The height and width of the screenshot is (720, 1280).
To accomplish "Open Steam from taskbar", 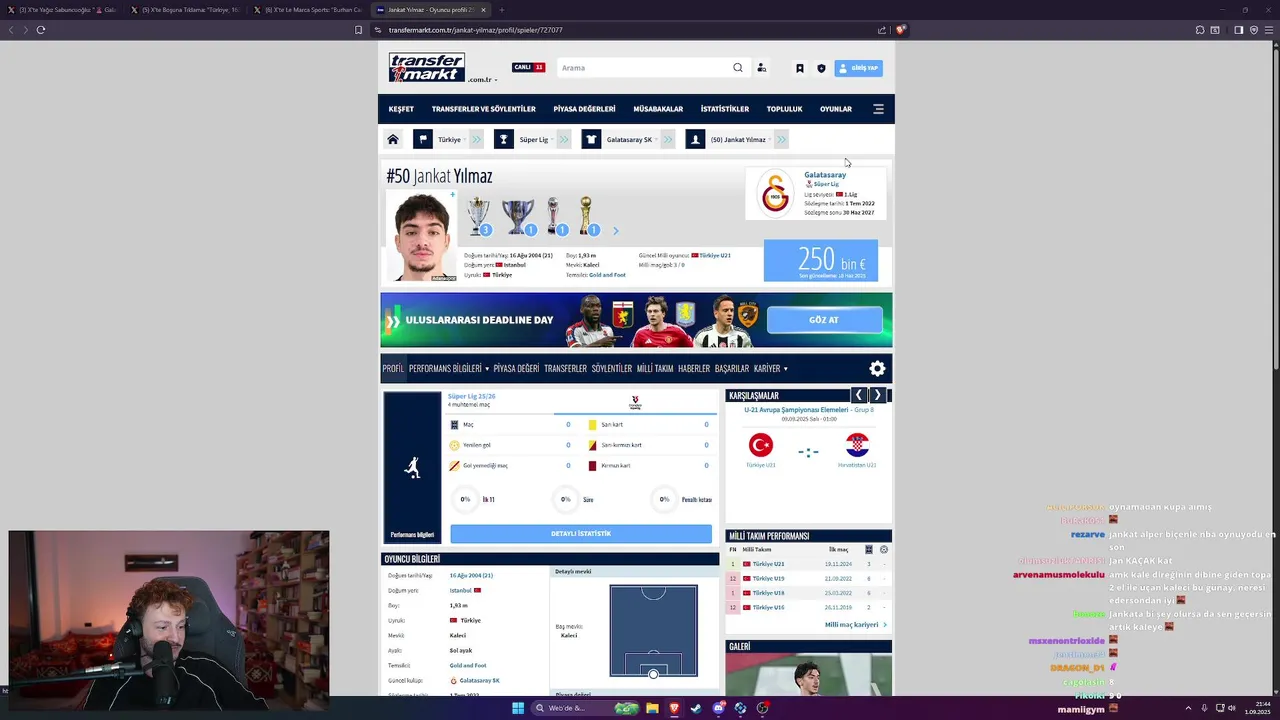I will pyautogui.click(x=696, y=708).
